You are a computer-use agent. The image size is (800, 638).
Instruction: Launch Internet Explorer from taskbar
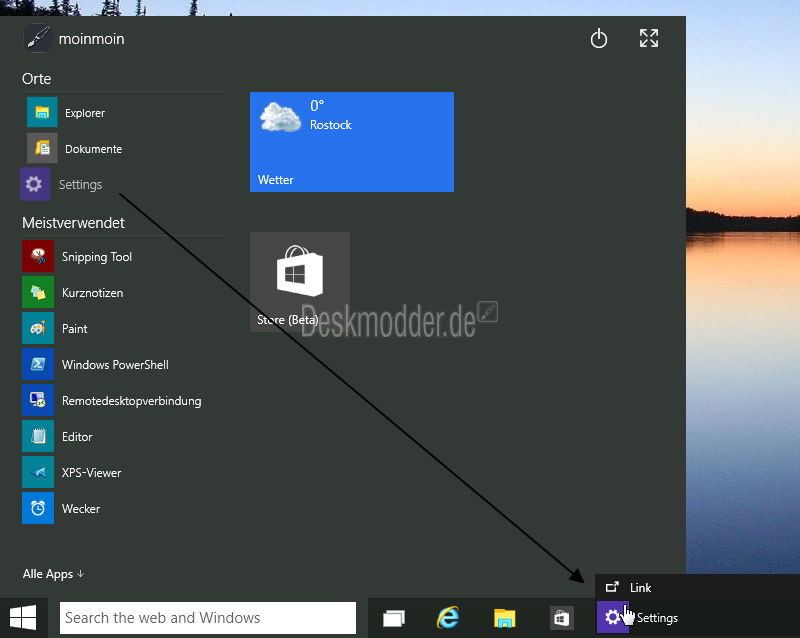click(x=448, y=618)
